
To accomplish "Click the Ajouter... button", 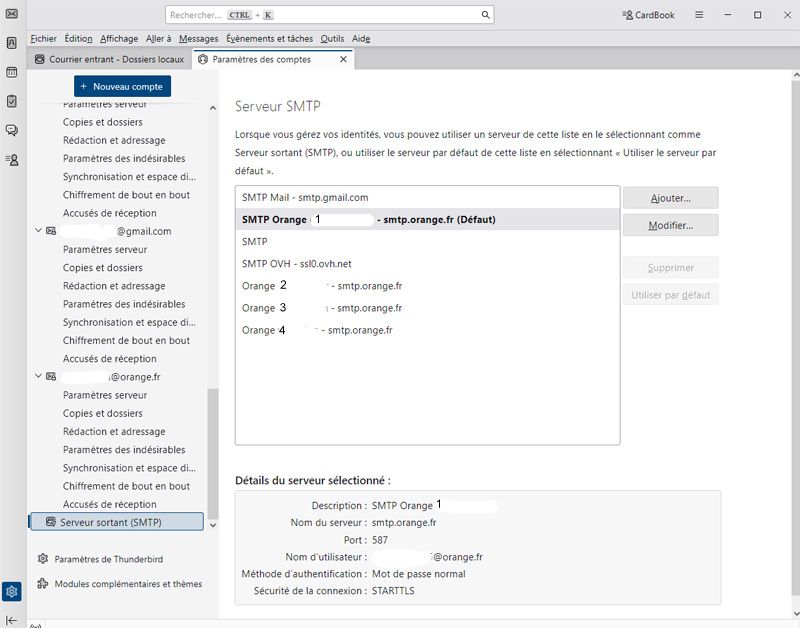I will click(670, 198).
